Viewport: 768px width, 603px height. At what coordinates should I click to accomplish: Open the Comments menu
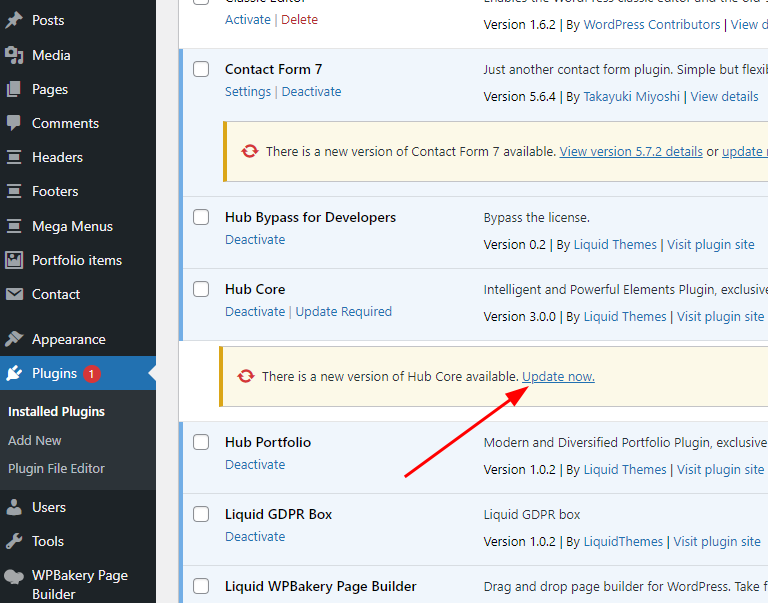(65, 123)
